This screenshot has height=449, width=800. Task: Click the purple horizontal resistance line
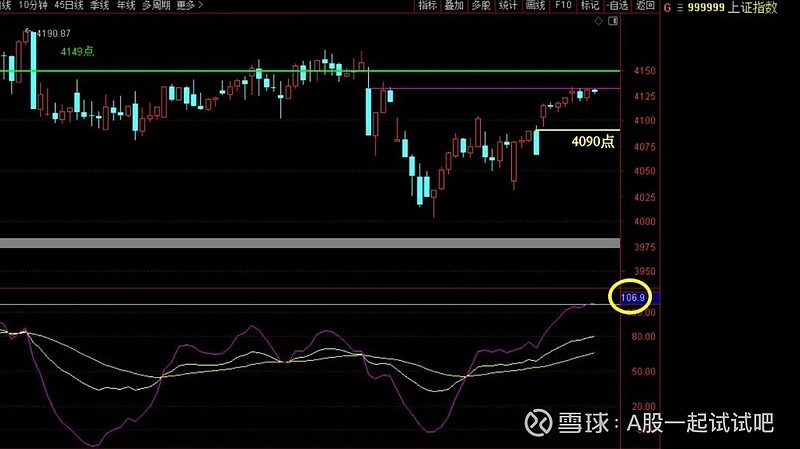pos(494,89)
